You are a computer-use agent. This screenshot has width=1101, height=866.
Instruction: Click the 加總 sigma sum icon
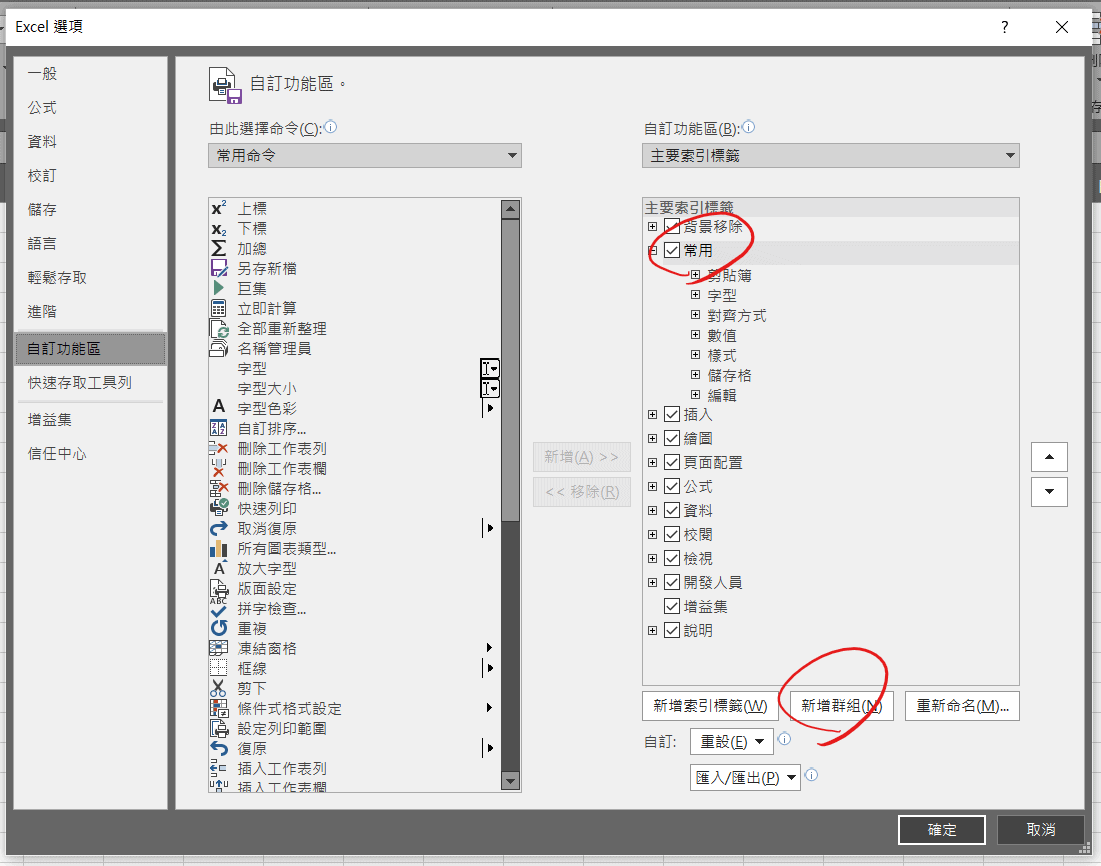(x=218, y=249)
